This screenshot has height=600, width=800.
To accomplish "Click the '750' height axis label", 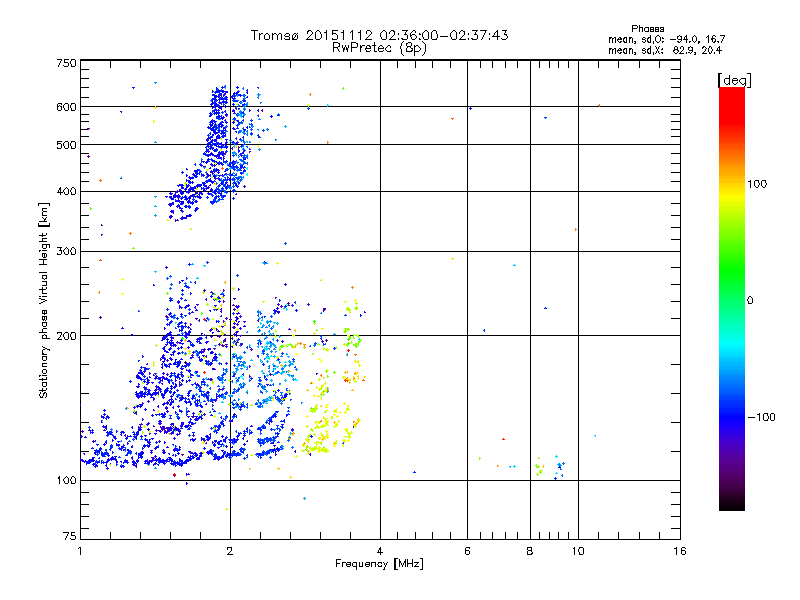I will [66, 63].
